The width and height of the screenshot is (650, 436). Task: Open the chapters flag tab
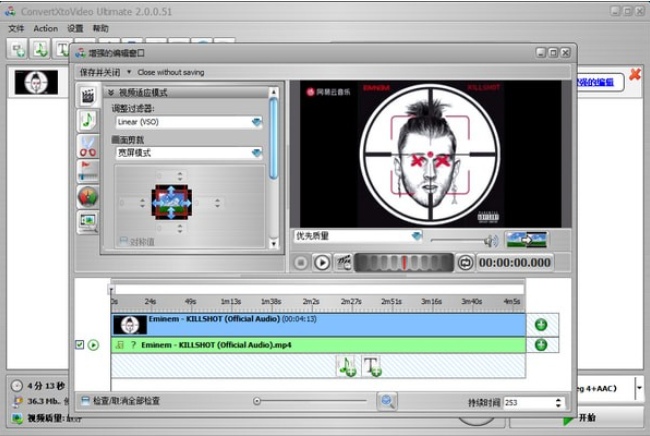88,171
